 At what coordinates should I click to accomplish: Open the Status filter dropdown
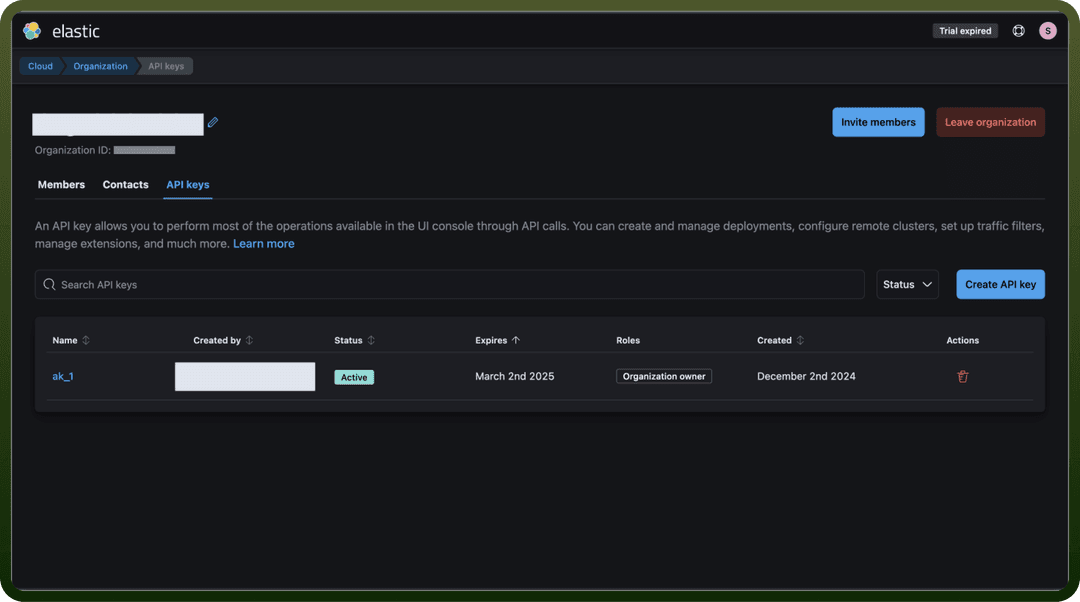click(x=907, y=284)
